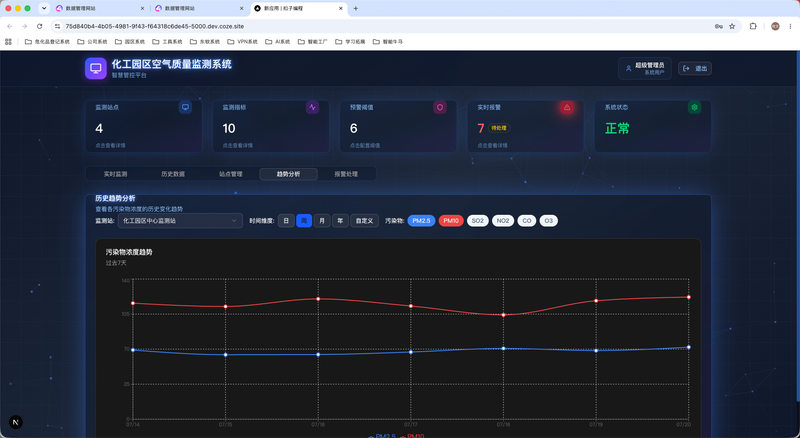The image size is (800, 438).
Task: Click the monitor icon on 监测站点 card
Action: pos(185,107)
